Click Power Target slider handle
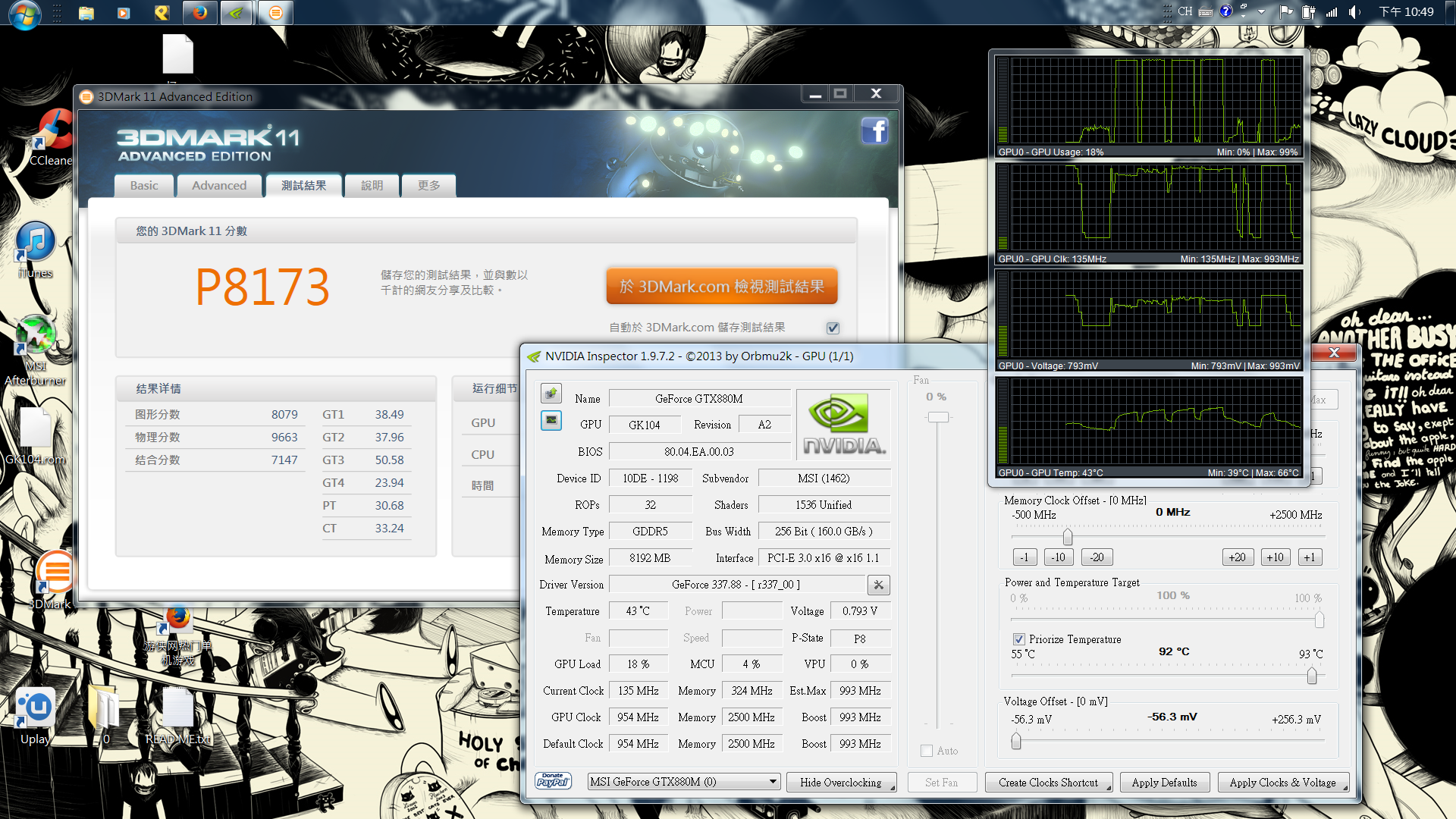The width and height of the screenshot is (1456, 819). pyautogui.click(x=1319, y=620)
